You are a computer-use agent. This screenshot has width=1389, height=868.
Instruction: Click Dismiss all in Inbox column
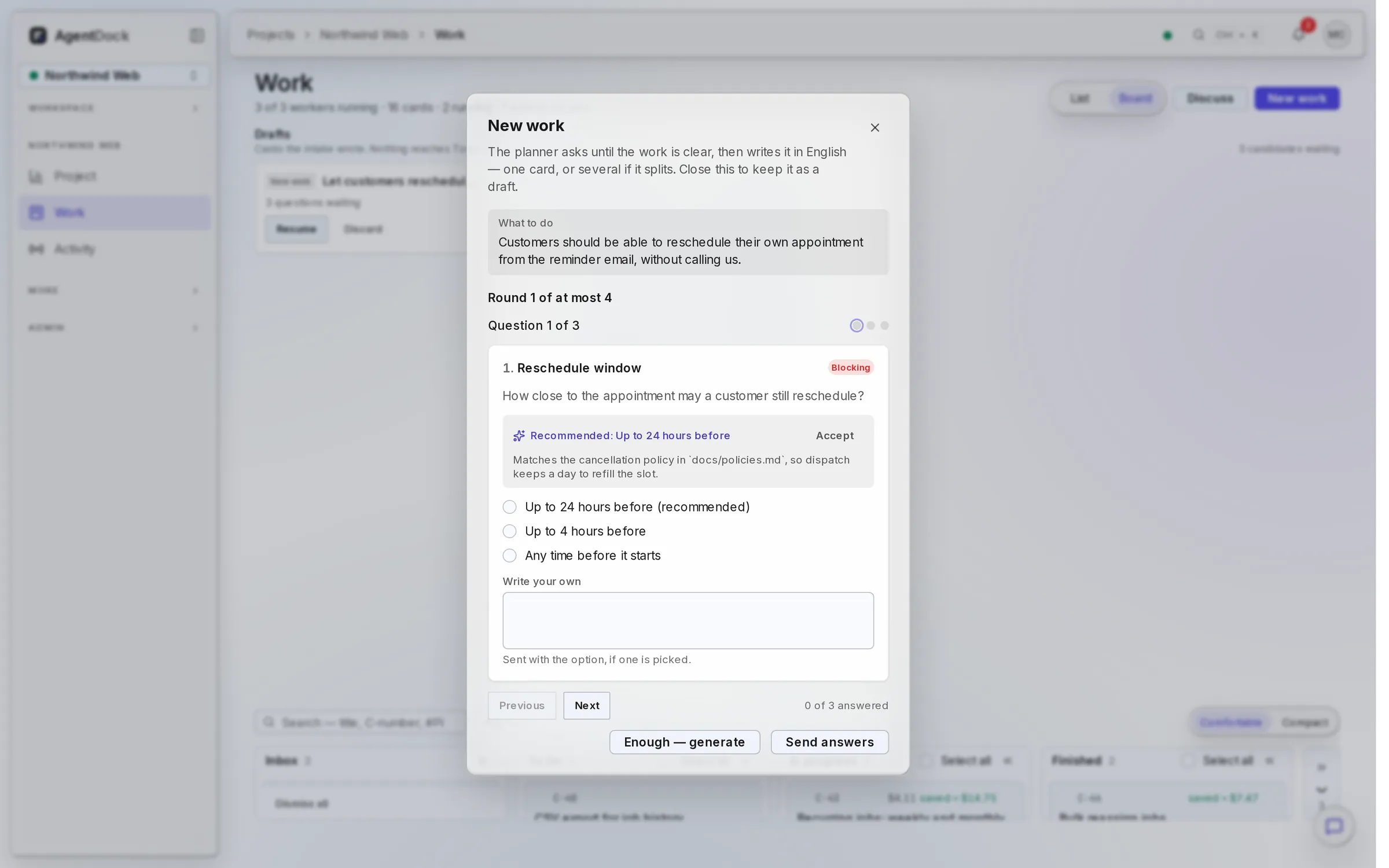(x=302, y=803)
